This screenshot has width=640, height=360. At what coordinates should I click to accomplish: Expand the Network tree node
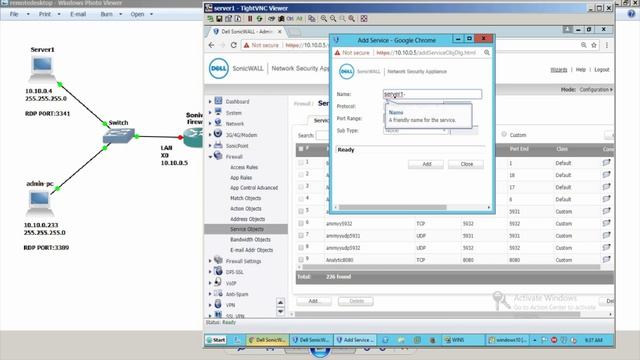point(210,123)
